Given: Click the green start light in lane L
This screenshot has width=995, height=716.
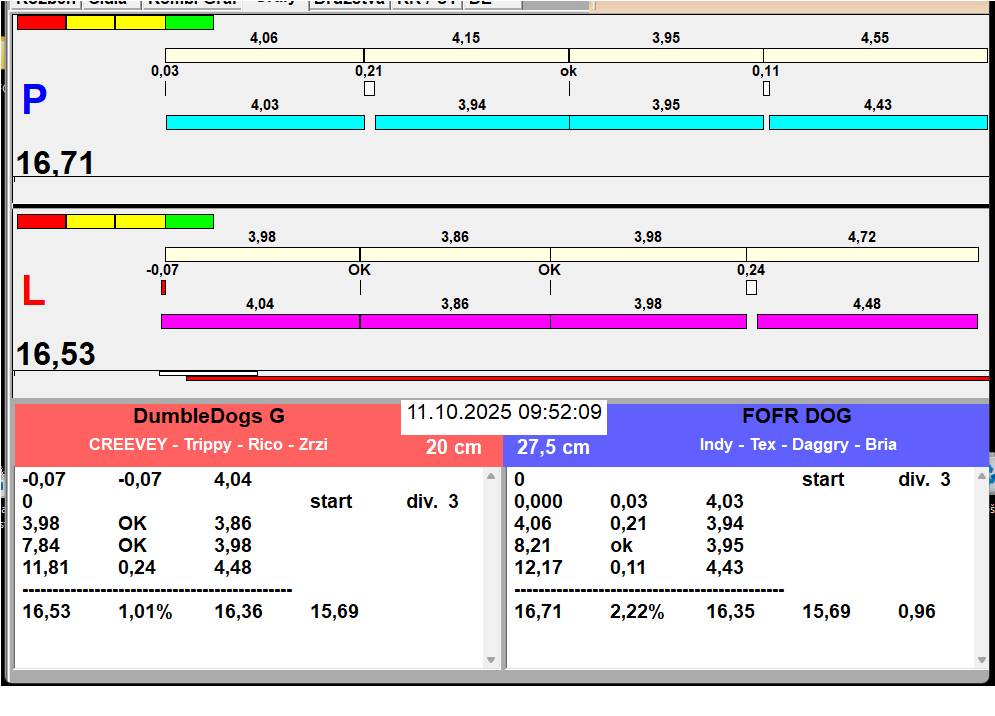Looking at the screenshot, I should tap(189, 221).
